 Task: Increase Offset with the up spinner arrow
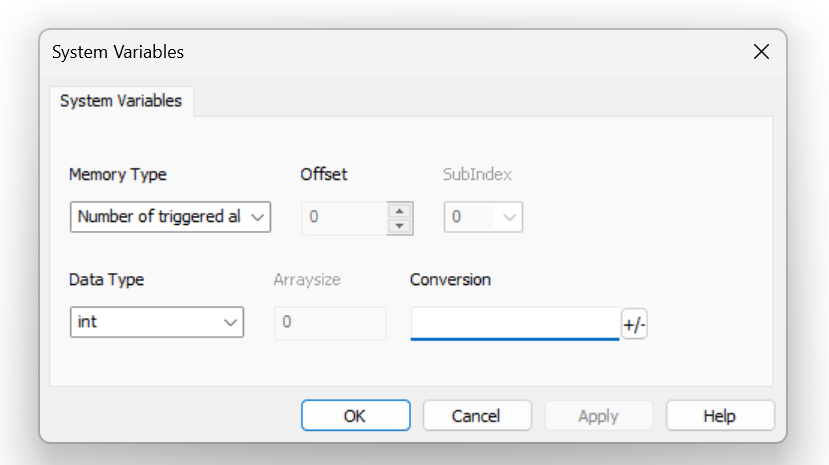400,211
